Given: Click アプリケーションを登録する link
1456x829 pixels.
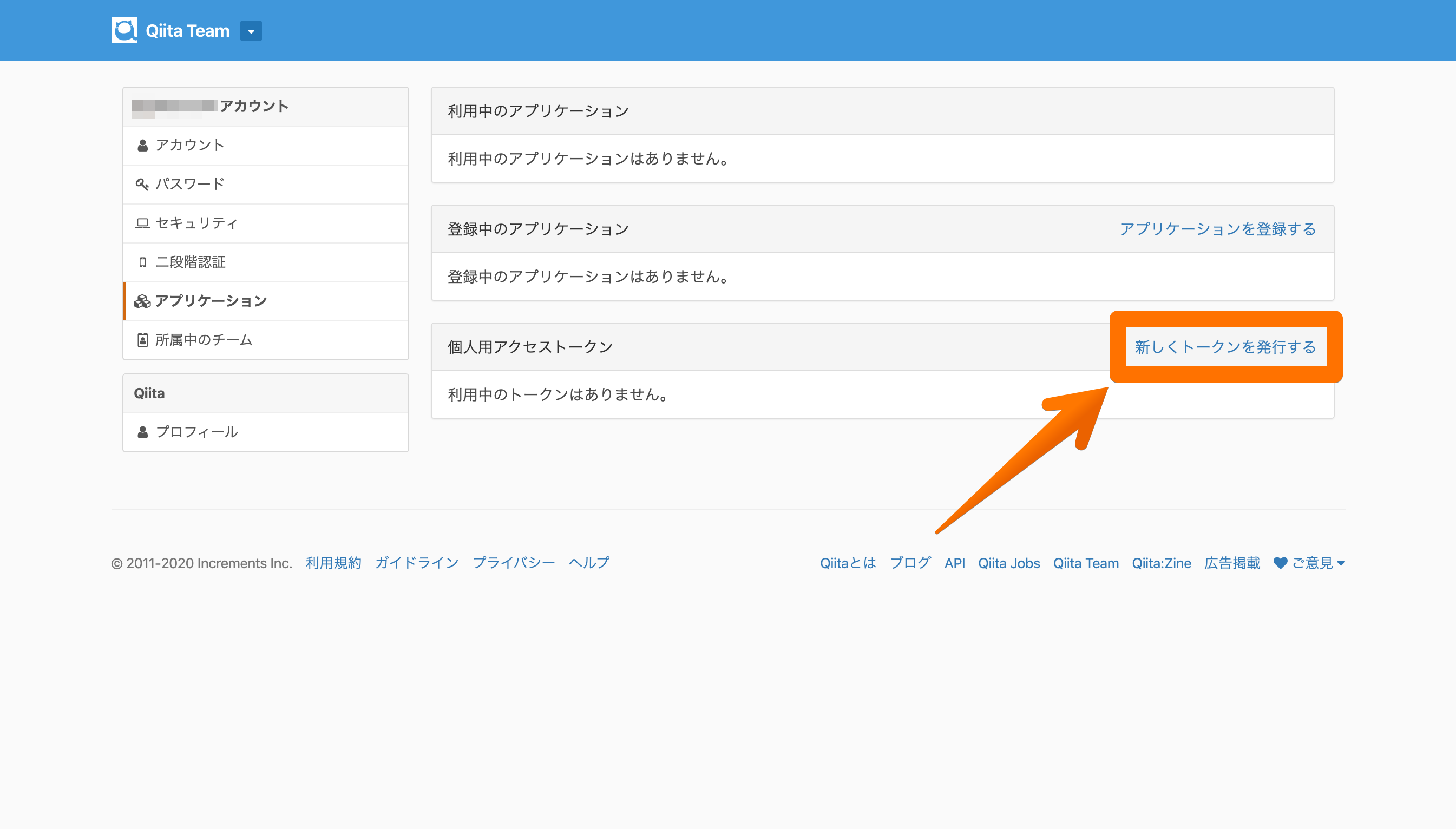Looking at the screenshot, I should click(x=1218, y=229).
